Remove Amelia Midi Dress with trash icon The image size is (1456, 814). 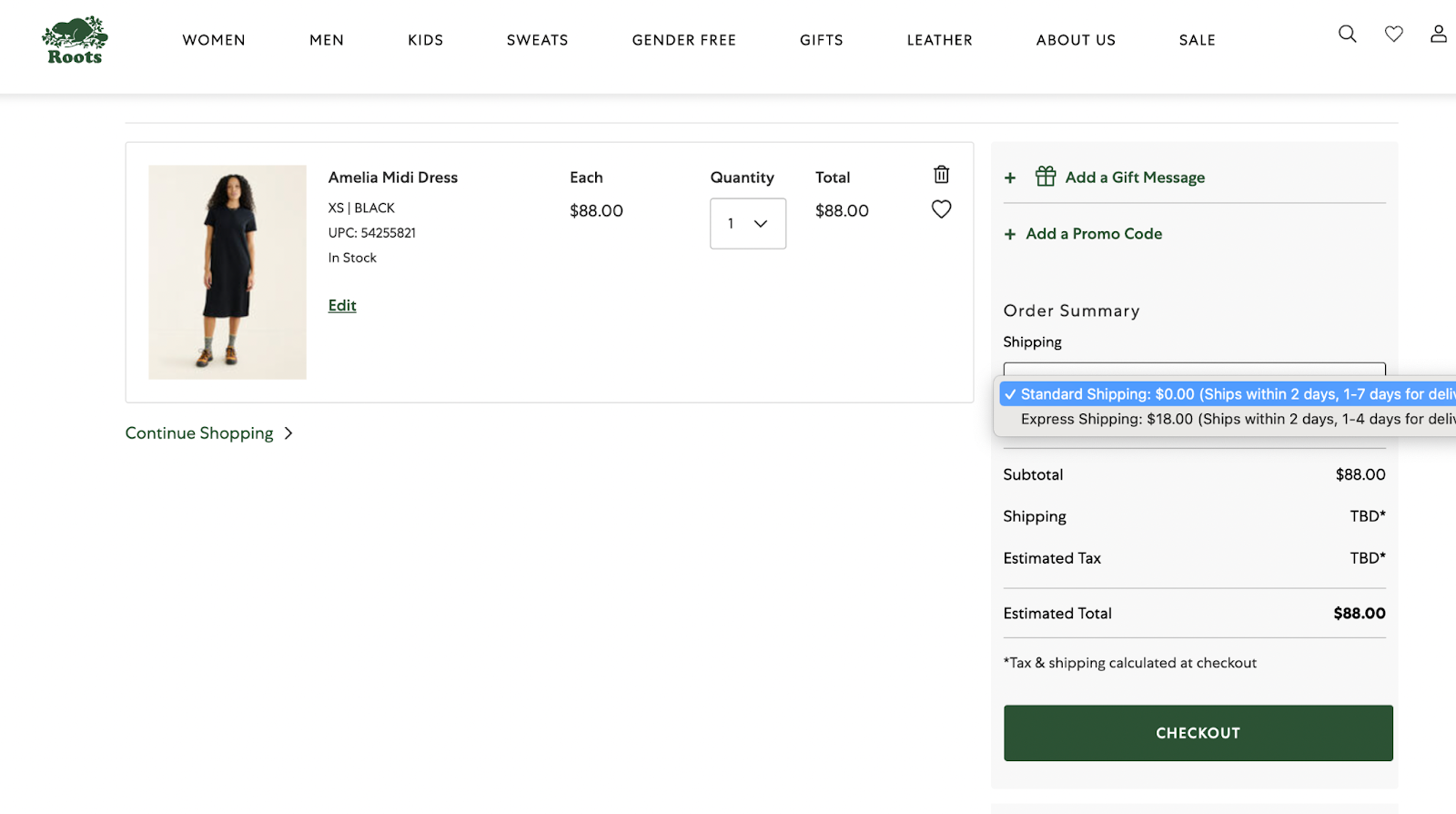pos(941,175)
